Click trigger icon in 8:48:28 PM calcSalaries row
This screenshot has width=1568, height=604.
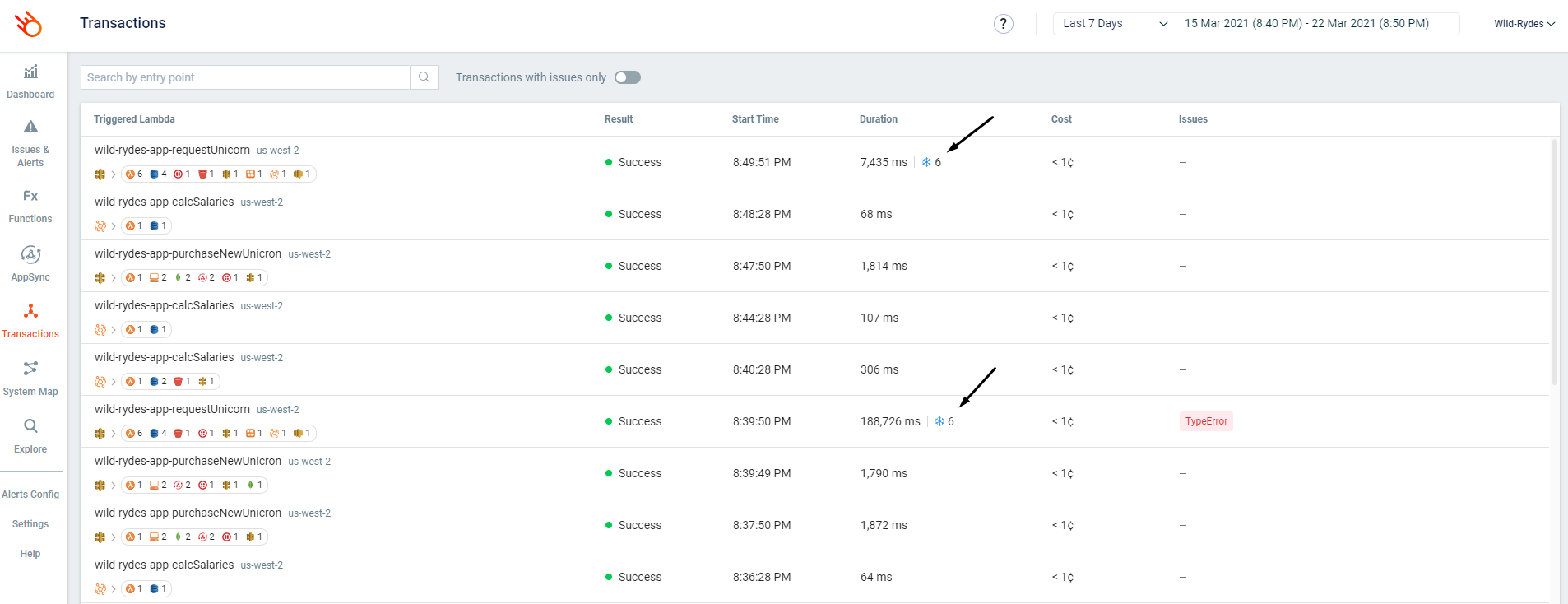(x=100, y=226)
